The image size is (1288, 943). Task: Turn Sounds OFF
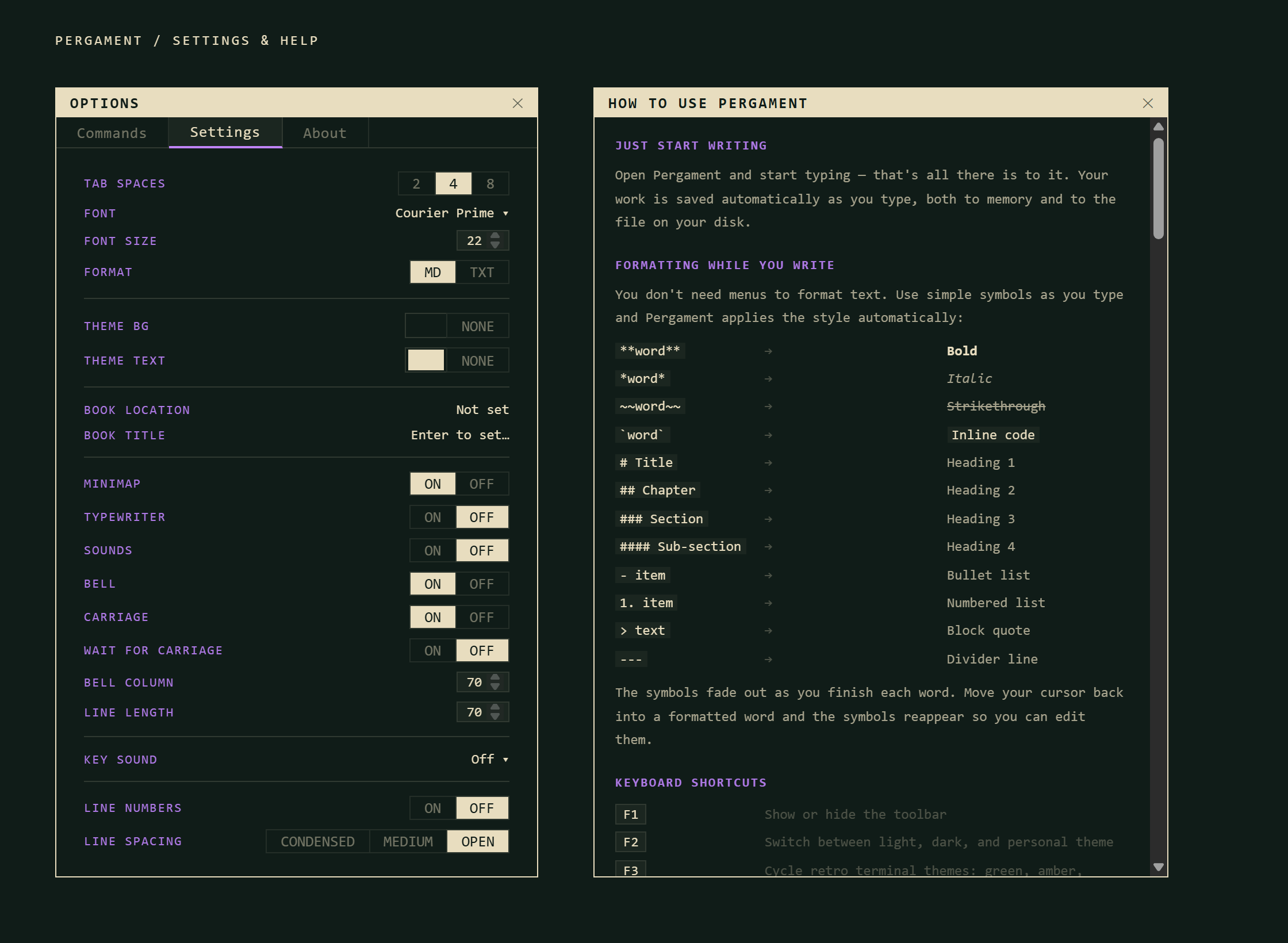tap(482, 550)
